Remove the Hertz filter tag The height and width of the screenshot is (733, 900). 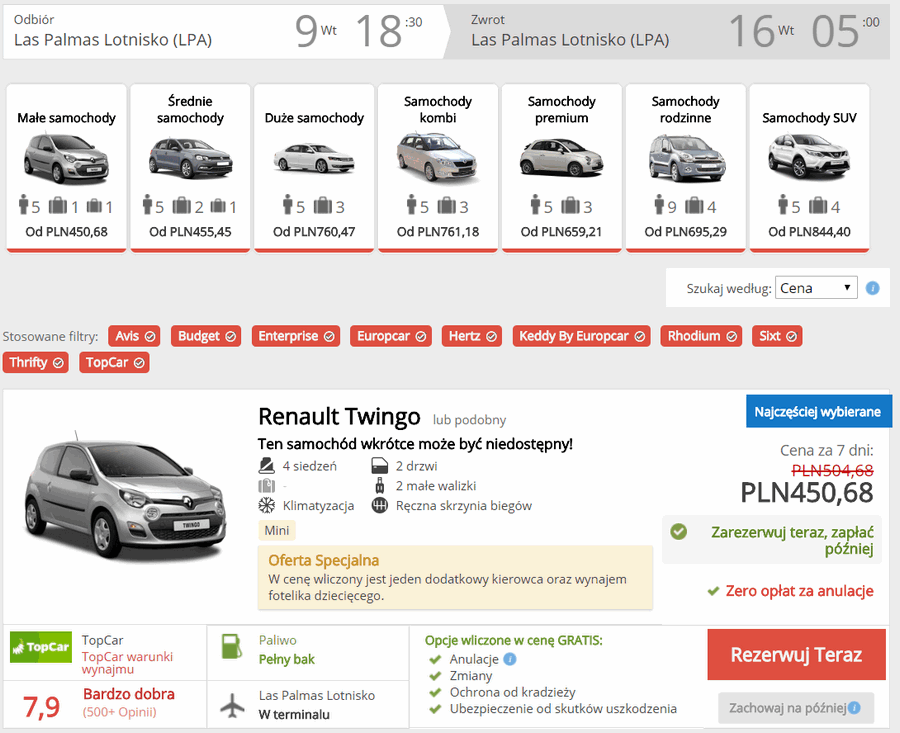(472, 336)
